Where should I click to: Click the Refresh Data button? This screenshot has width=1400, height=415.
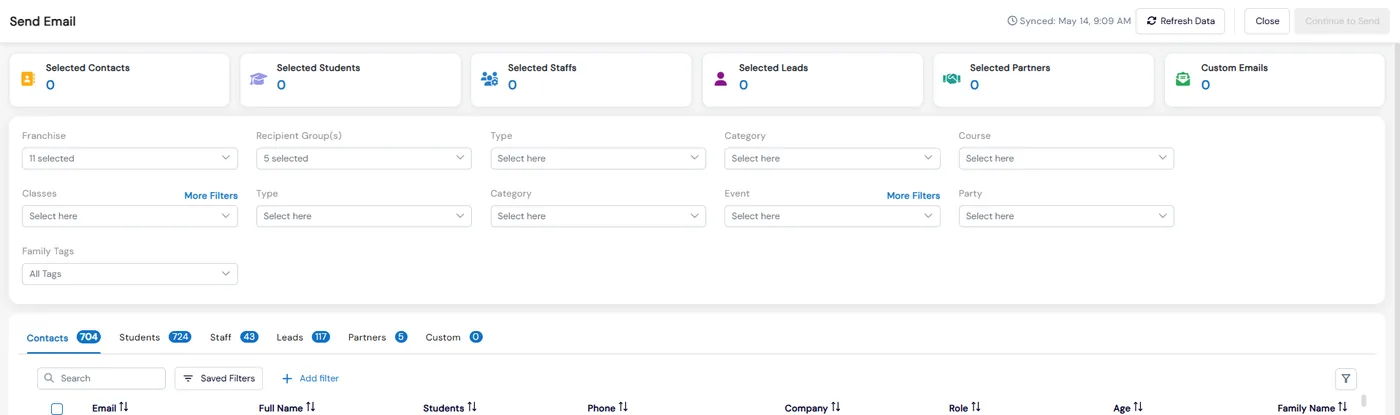[x=1180, y=21]
